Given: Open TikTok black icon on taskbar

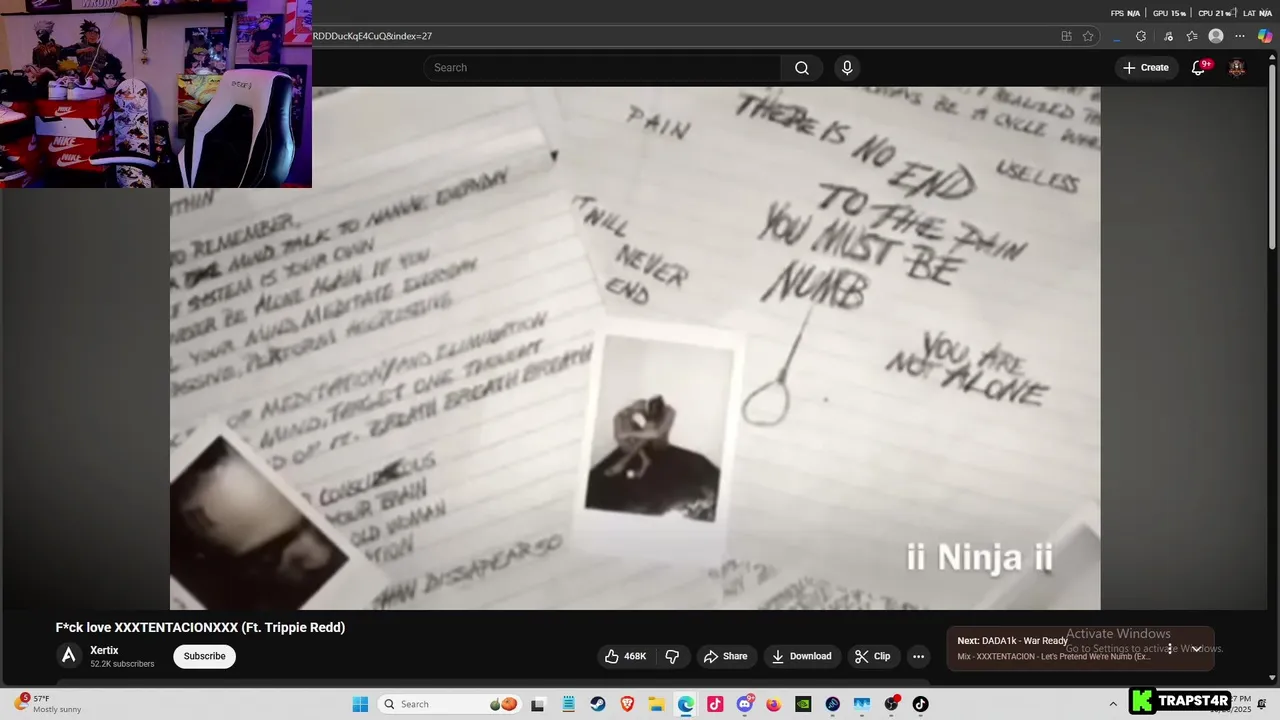Looking at the screenshot, I should coord(921,704).
